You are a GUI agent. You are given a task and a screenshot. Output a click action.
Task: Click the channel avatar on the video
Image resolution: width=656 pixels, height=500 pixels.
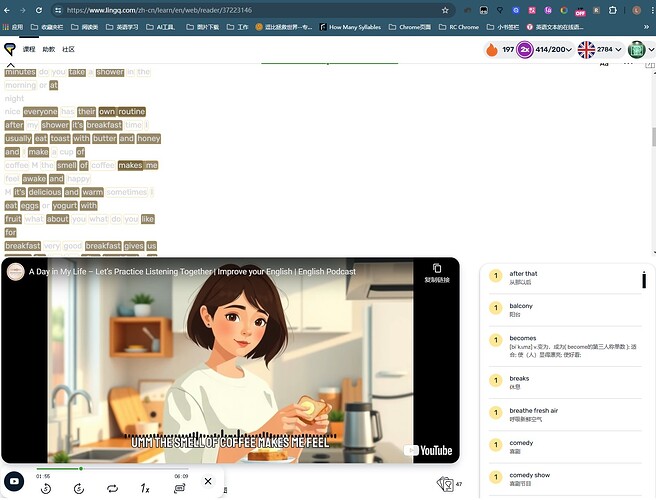tap(15, 272)
